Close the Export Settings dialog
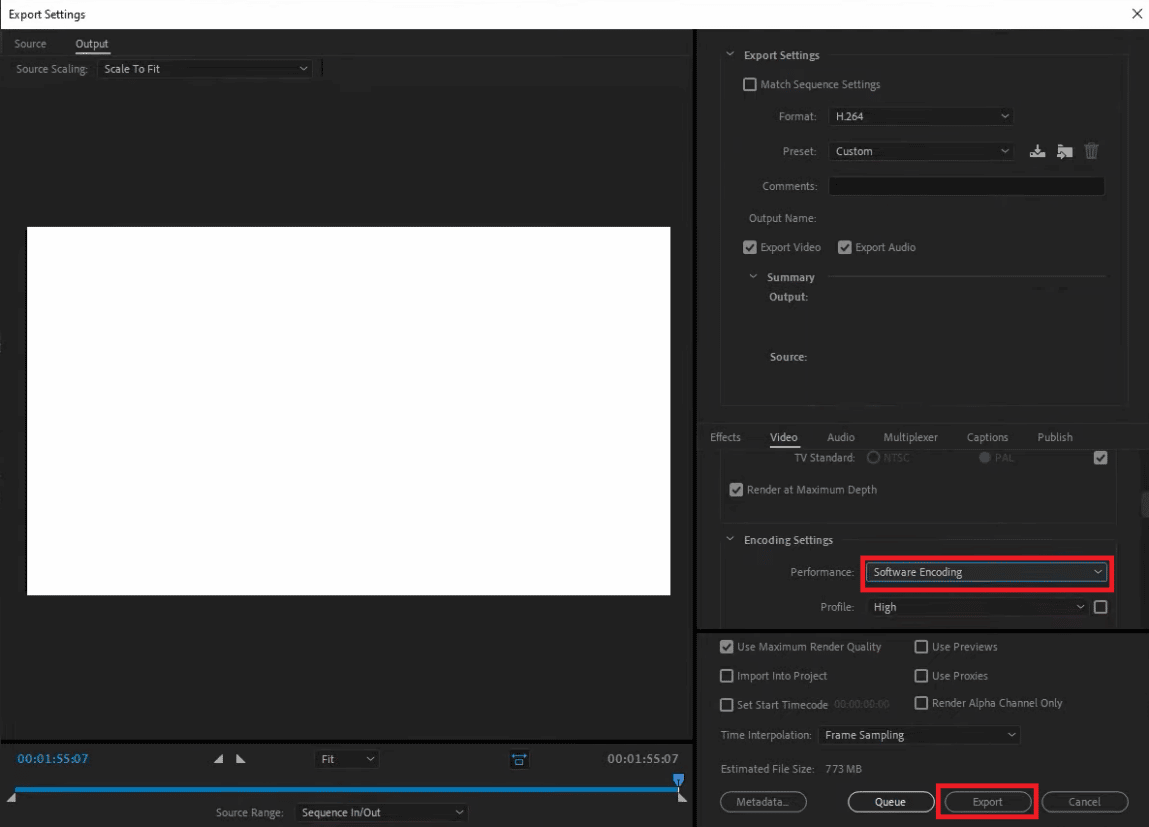Image resolution: width=1149 pixels, height=827 pixels. (x=1137, y=14)
